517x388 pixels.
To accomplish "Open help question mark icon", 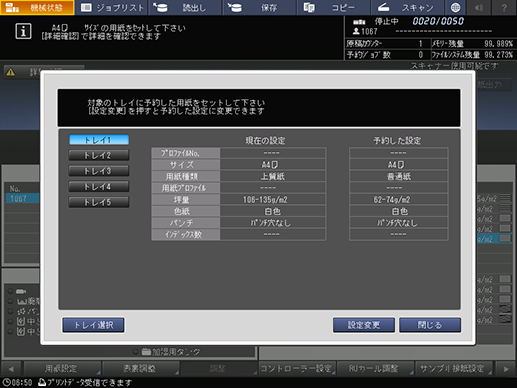I will (504, 7).
